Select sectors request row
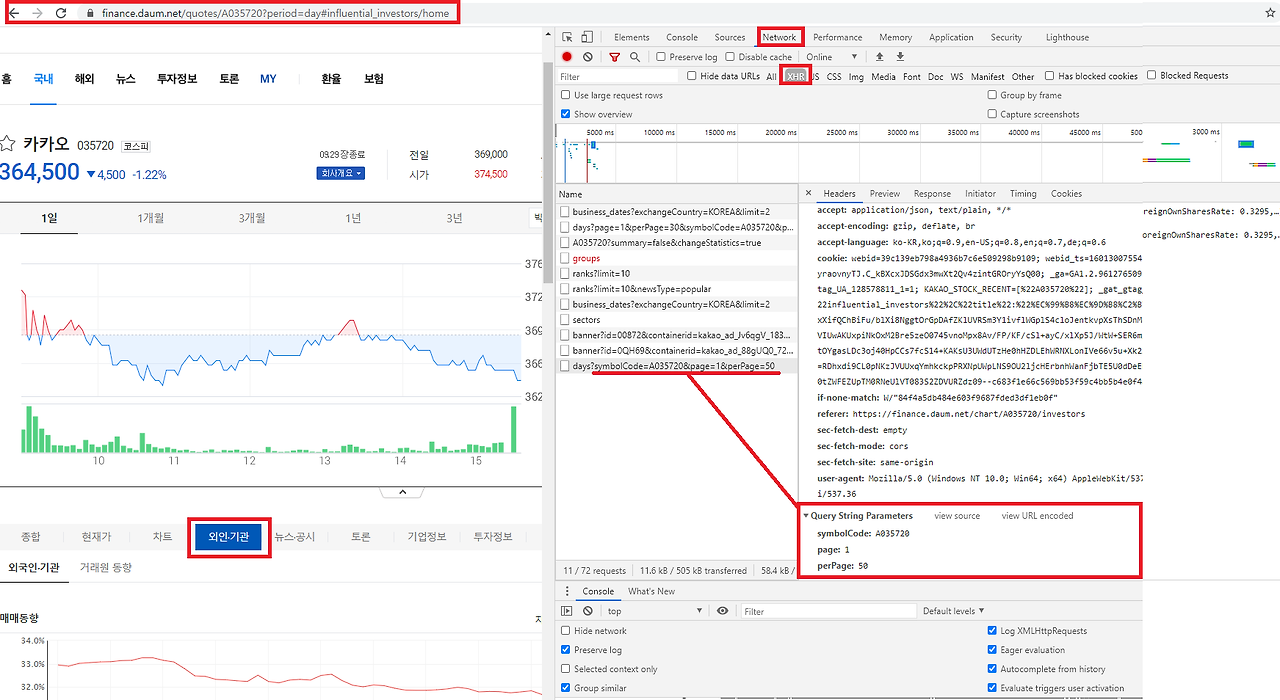Viewport: 1280px width, 700px height. point(676,320)
